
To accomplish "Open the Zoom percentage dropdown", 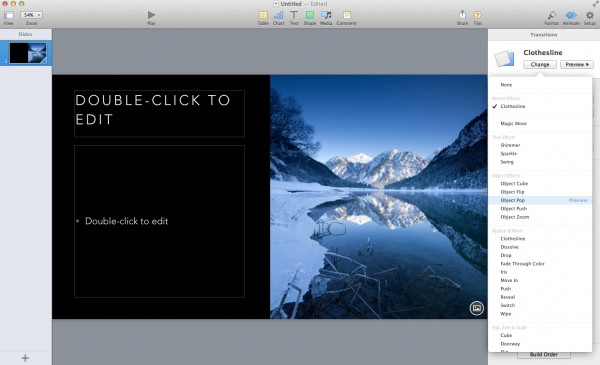I will 31,15.
